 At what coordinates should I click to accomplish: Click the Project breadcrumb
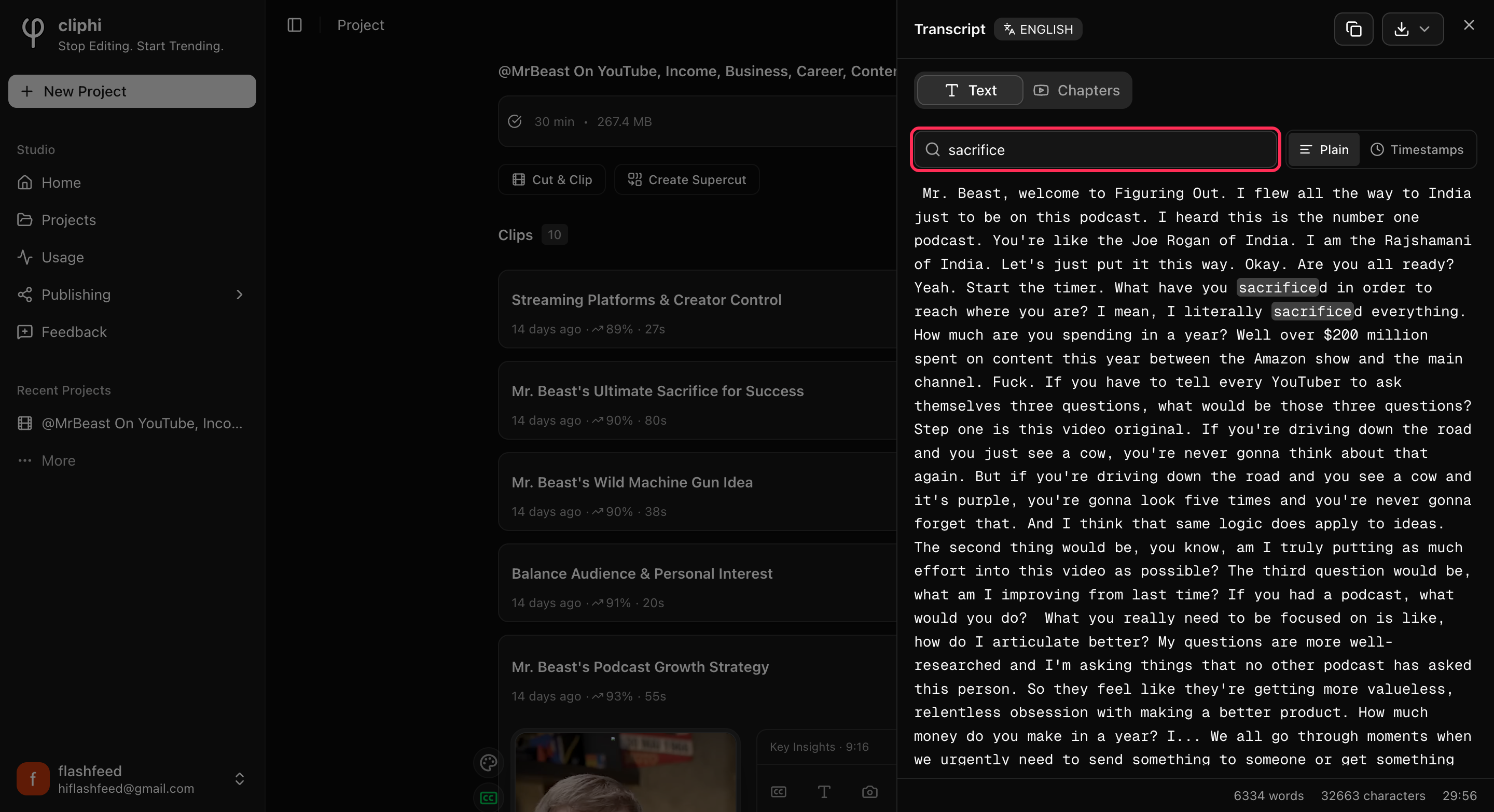(361, 25)
